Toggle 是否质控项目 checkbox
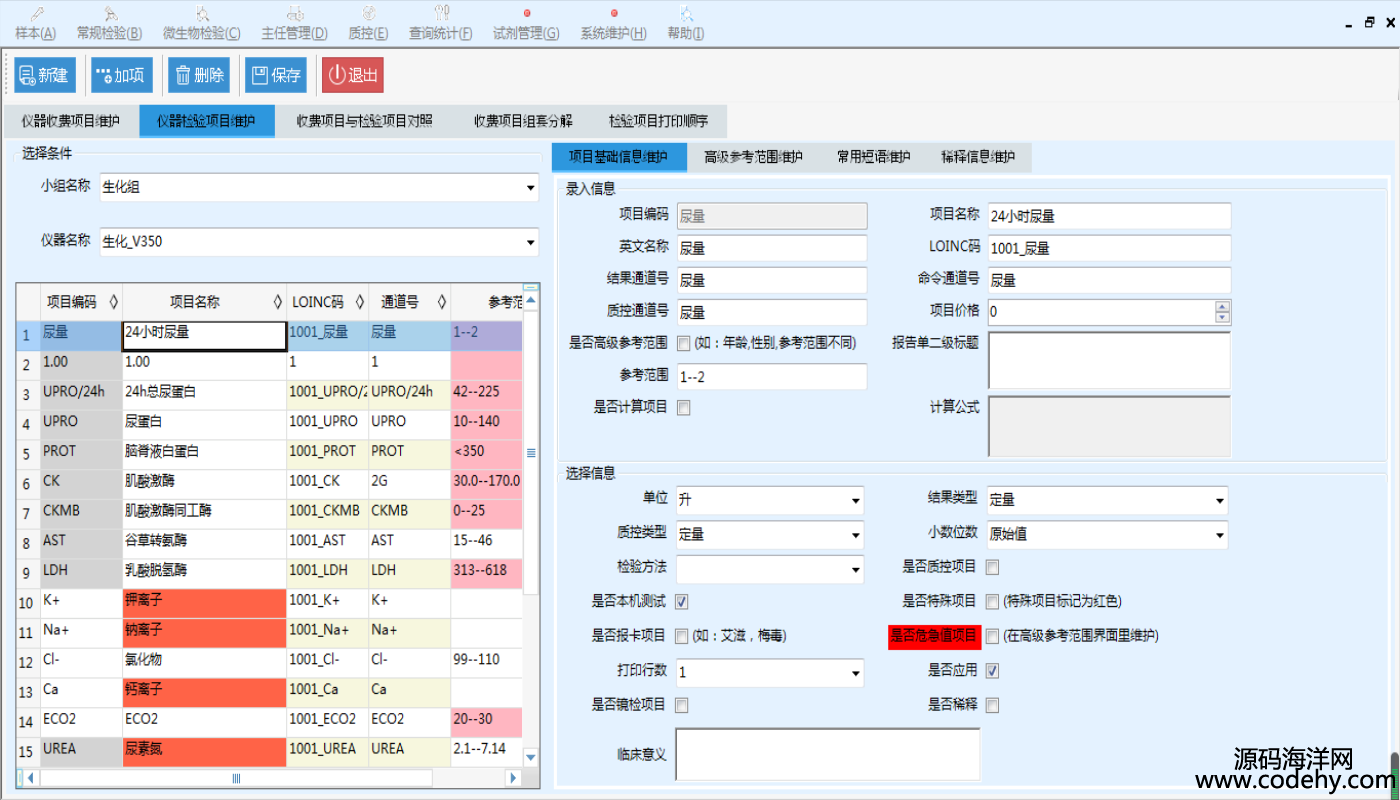Screen dimensions: 1400x800 (x=992, y=567)
